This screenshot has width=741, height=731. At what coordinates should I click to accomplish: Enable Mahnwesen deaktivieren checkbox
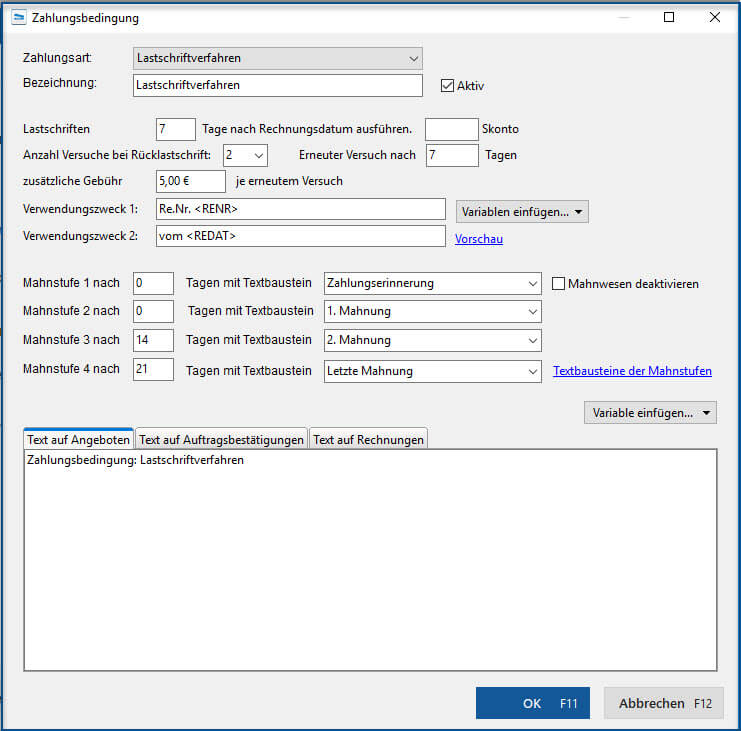(559, 283)
